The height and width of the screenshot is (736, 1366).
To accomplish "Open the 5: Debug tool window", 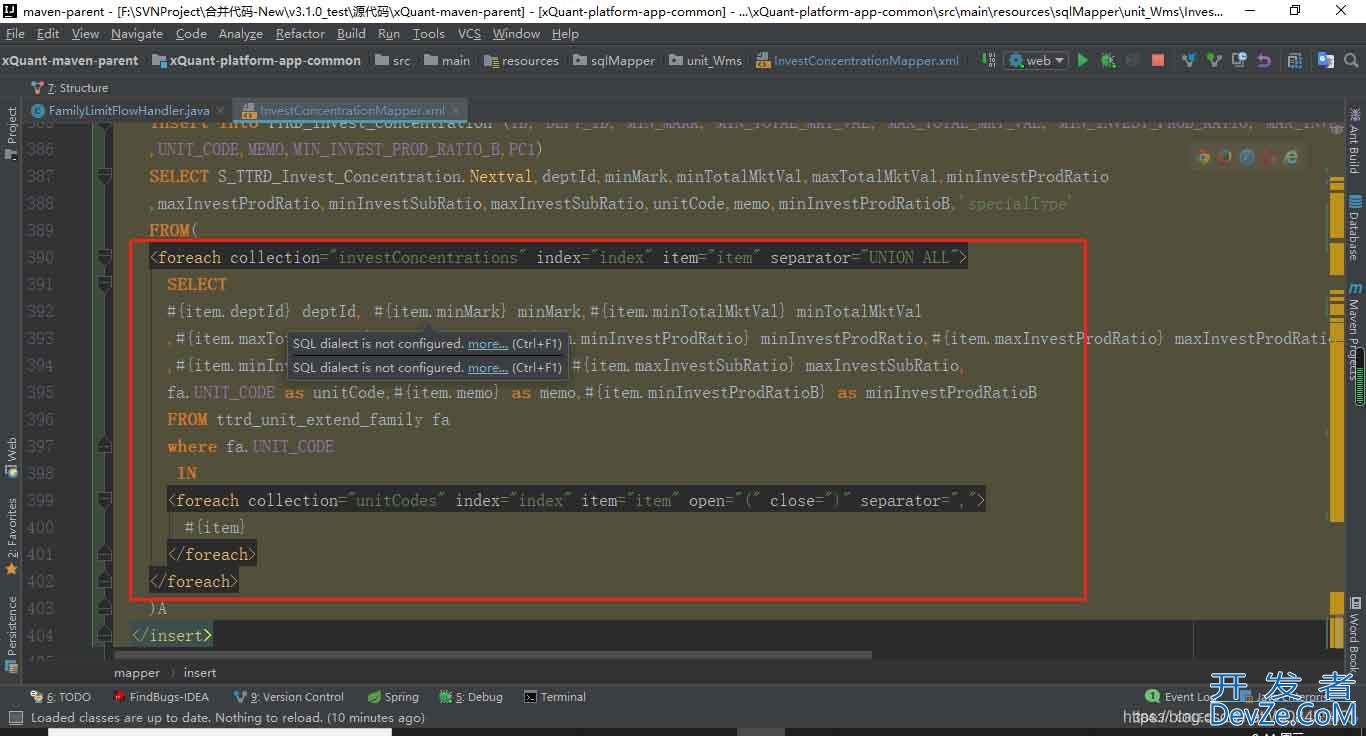I will coord(471,697).
